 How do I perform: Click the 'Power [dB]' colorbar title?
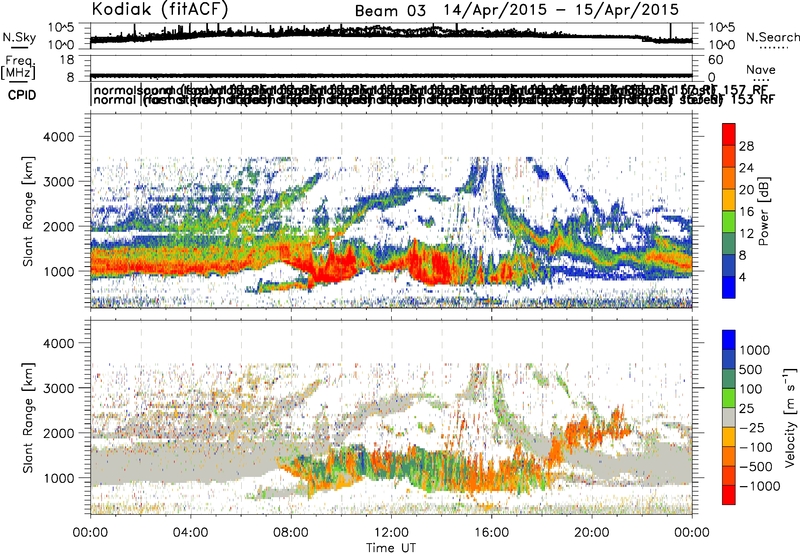pyautogui.click(x=764, y=211)
